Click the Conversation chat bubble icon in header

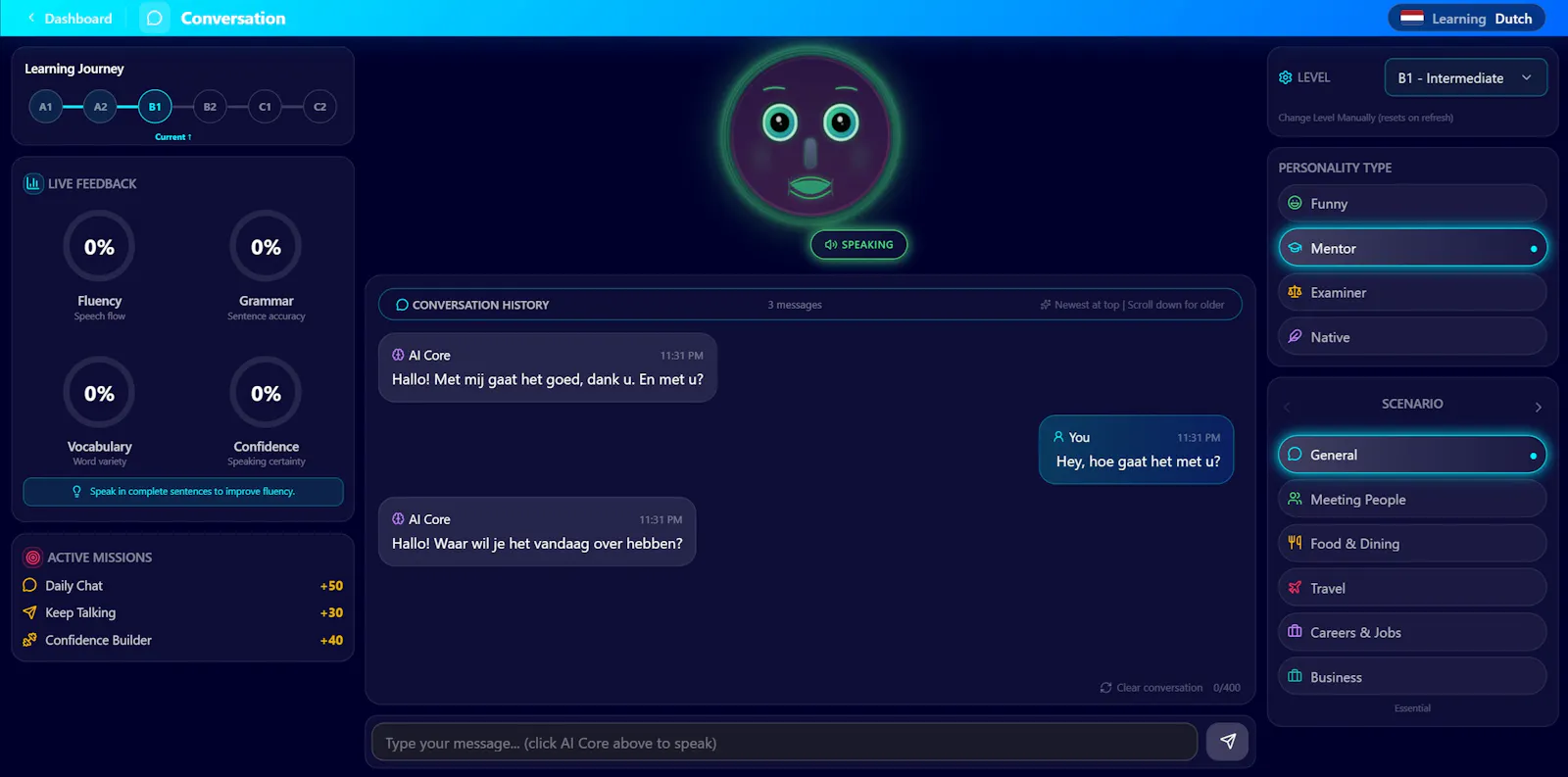tap(155, 19)
